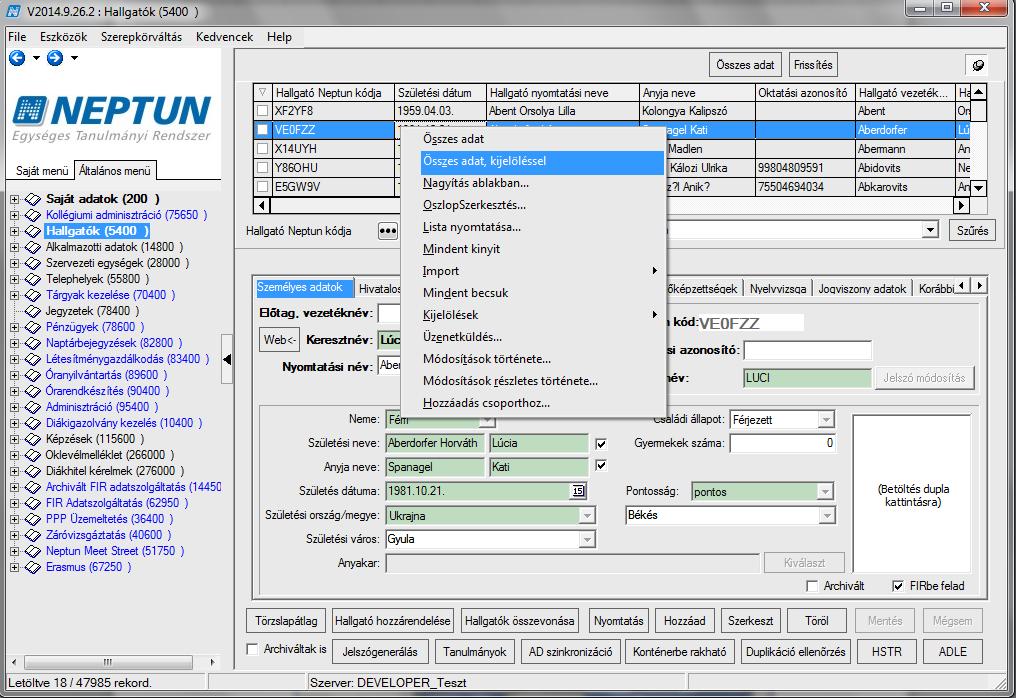Tick the checkbox for row X14UYH
This screenshot has height=698, width=1016.
pos(262,148)
